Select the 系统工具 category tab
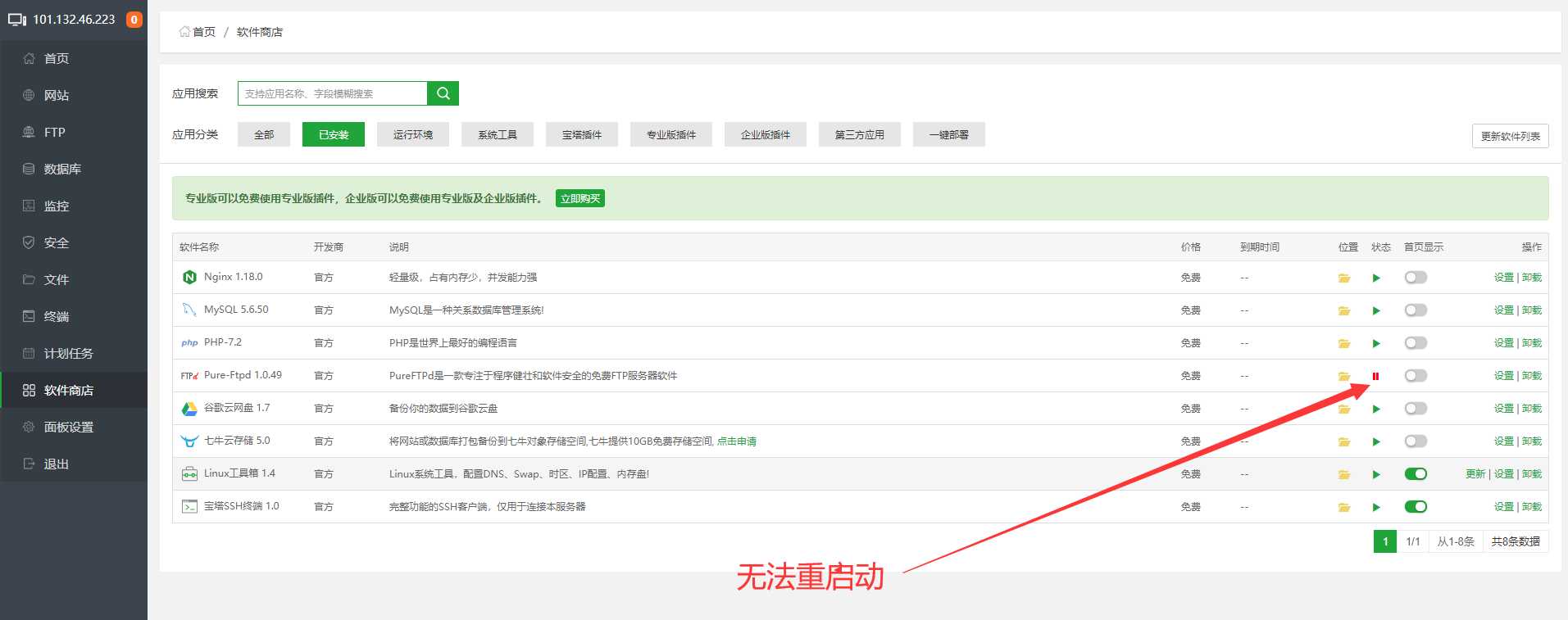 tap(498, 134)
